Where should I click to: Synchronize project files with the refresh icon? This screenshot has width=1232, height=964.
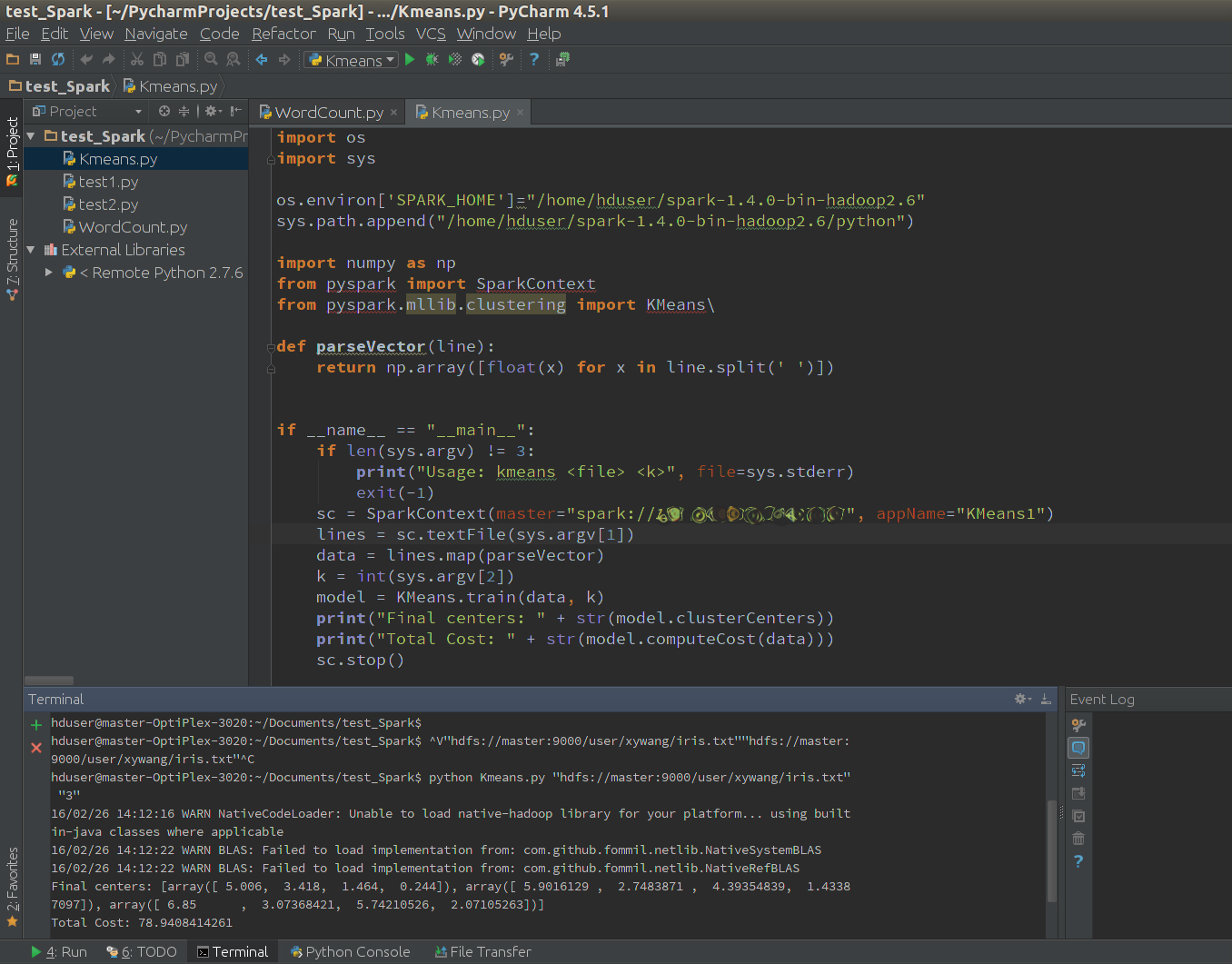[x=57, y=59]
